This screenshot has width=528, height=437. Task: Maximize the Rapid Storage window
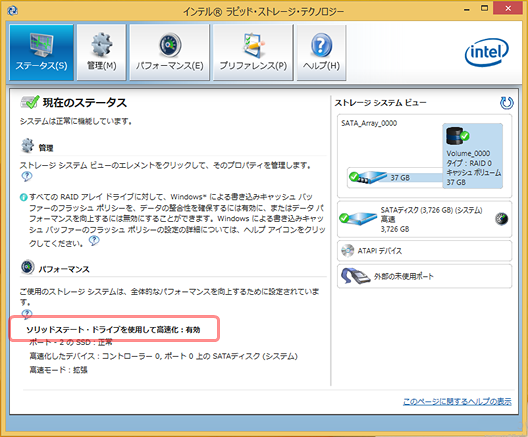pos(484,8)
